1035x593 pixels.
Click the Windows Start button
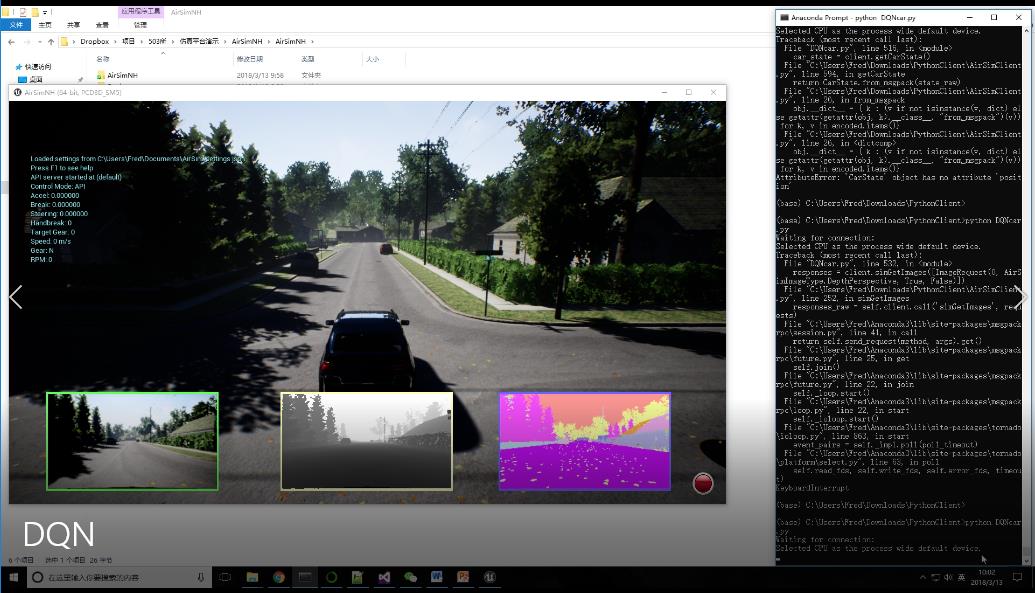[14, 577]
